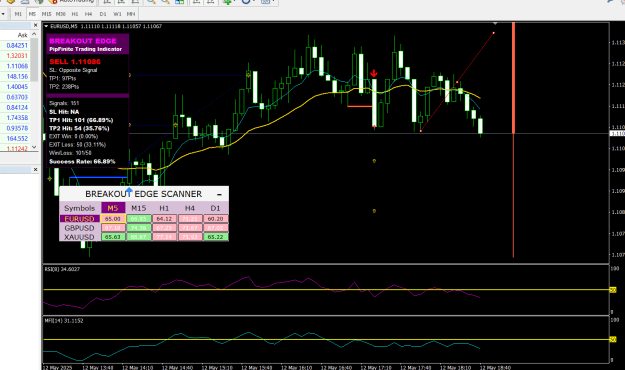Click the RSI yellow 50 level marker
This screenshot has height=370, width=625.
(x=613, y=290)
